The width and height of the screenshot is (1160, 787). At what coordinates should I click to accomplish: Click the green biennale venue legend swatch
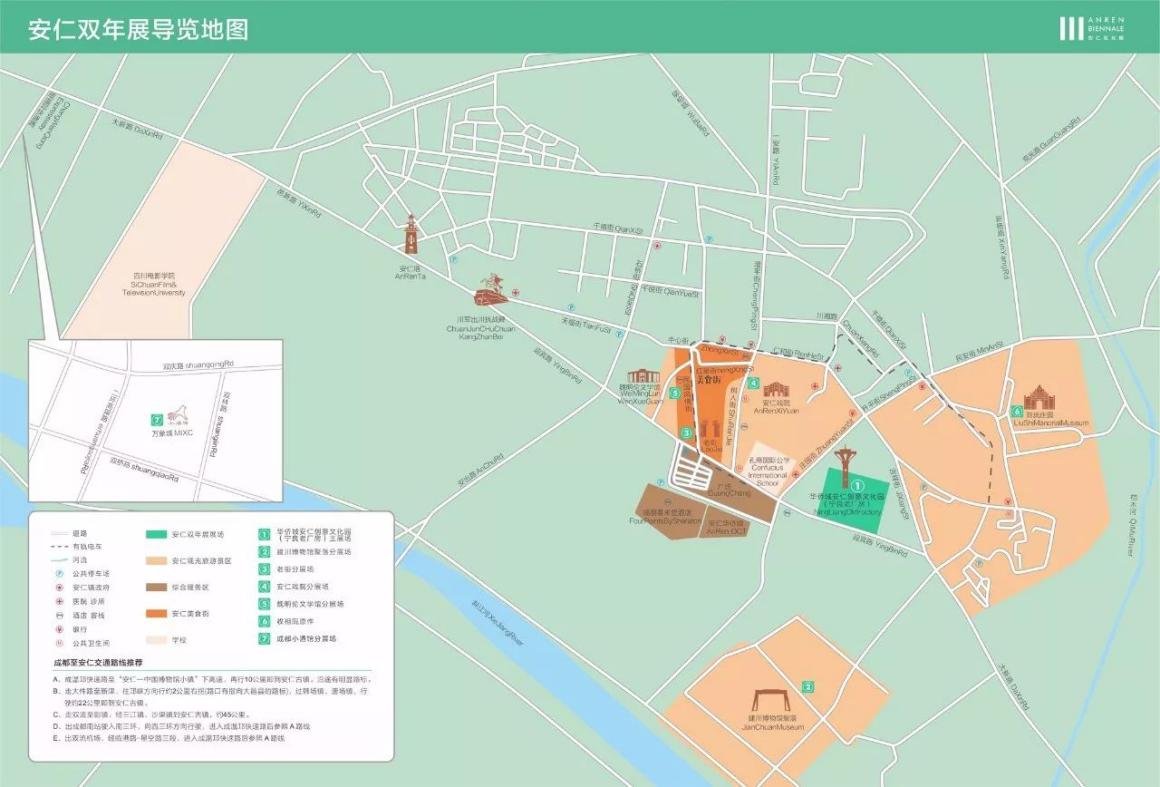154,535
